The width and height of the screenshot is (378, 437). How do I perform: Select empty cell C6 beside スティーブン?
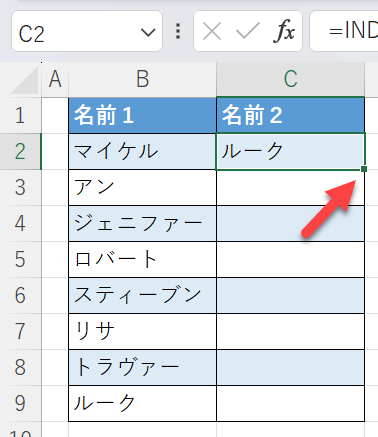tap(290, 296)
